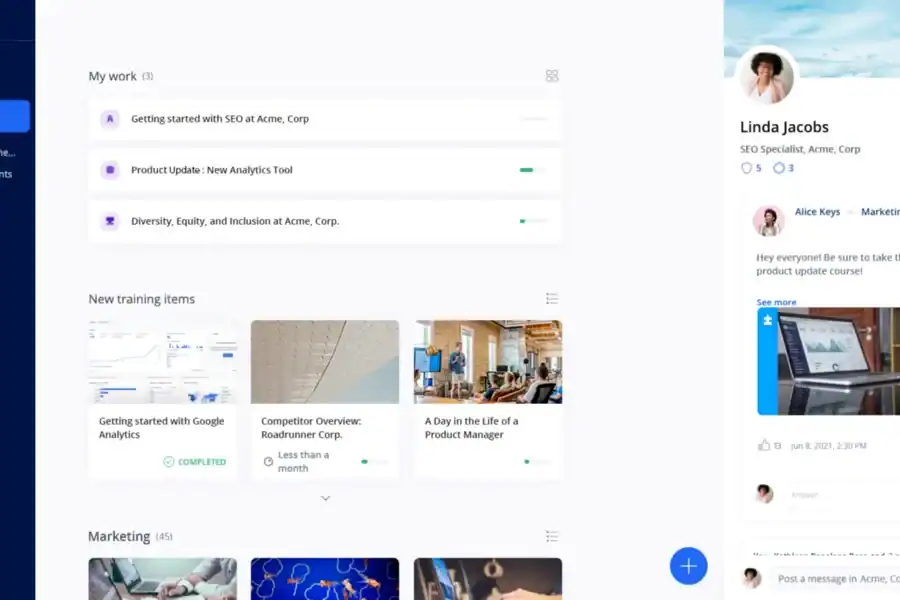Like Alice Keys' post with thumbs up
Viewport: 900px width, 600px height.
pos(764,445)
